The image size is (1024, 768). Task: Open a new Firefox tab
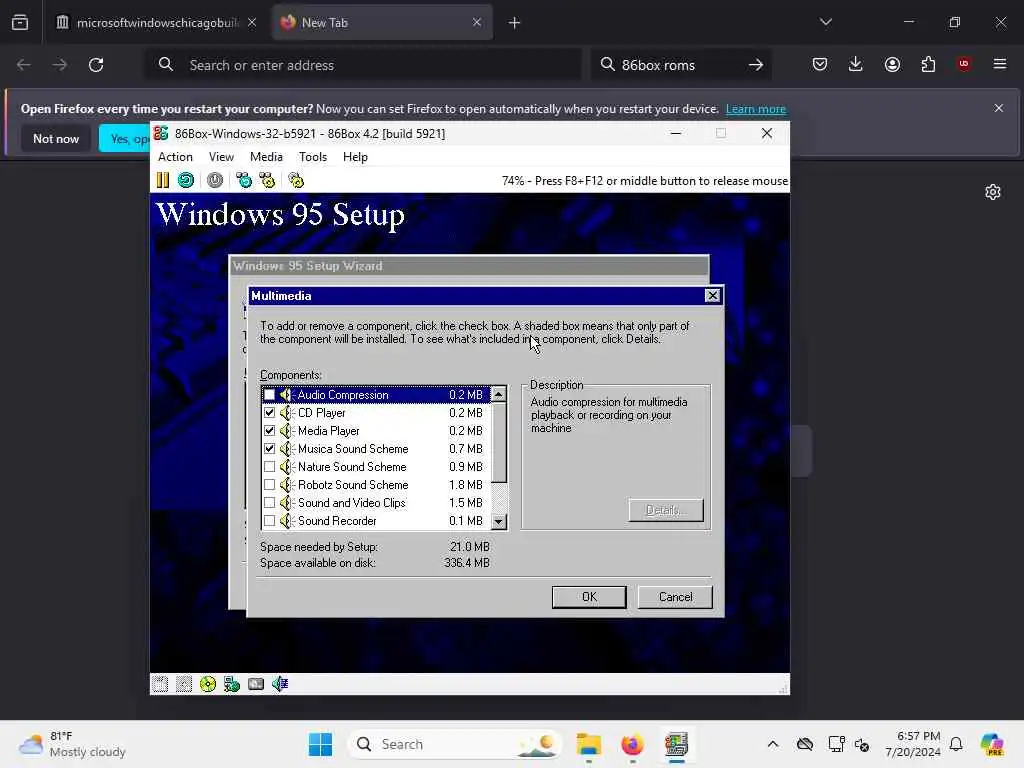[515, 23]
